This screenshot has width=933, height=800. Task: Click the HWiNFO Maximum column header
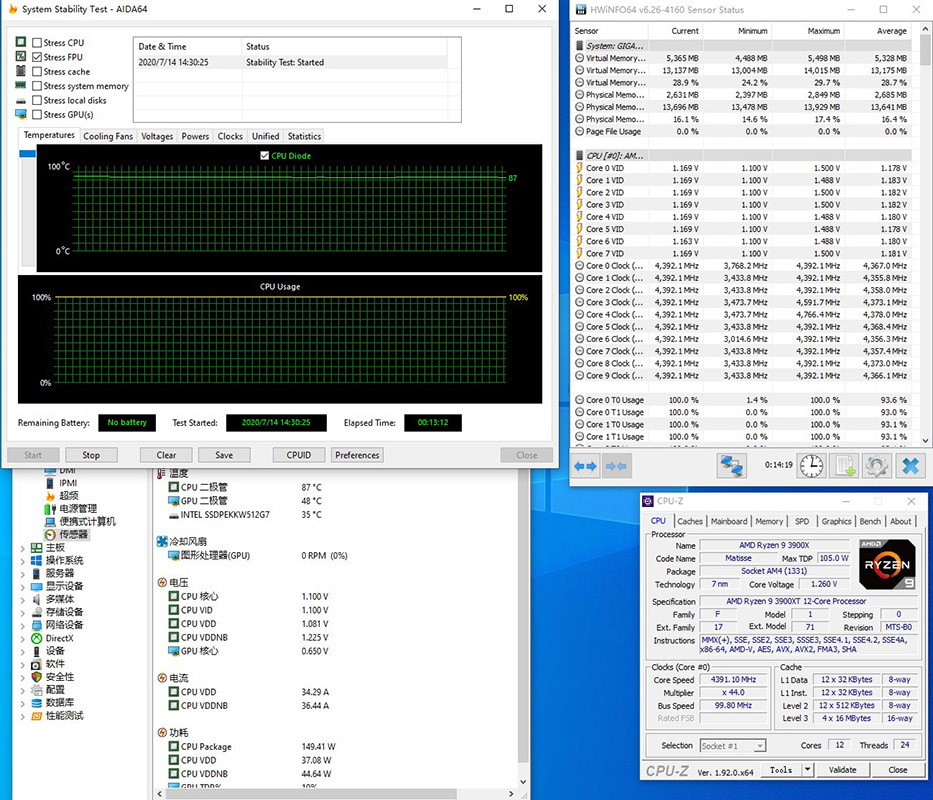(809, 31)
